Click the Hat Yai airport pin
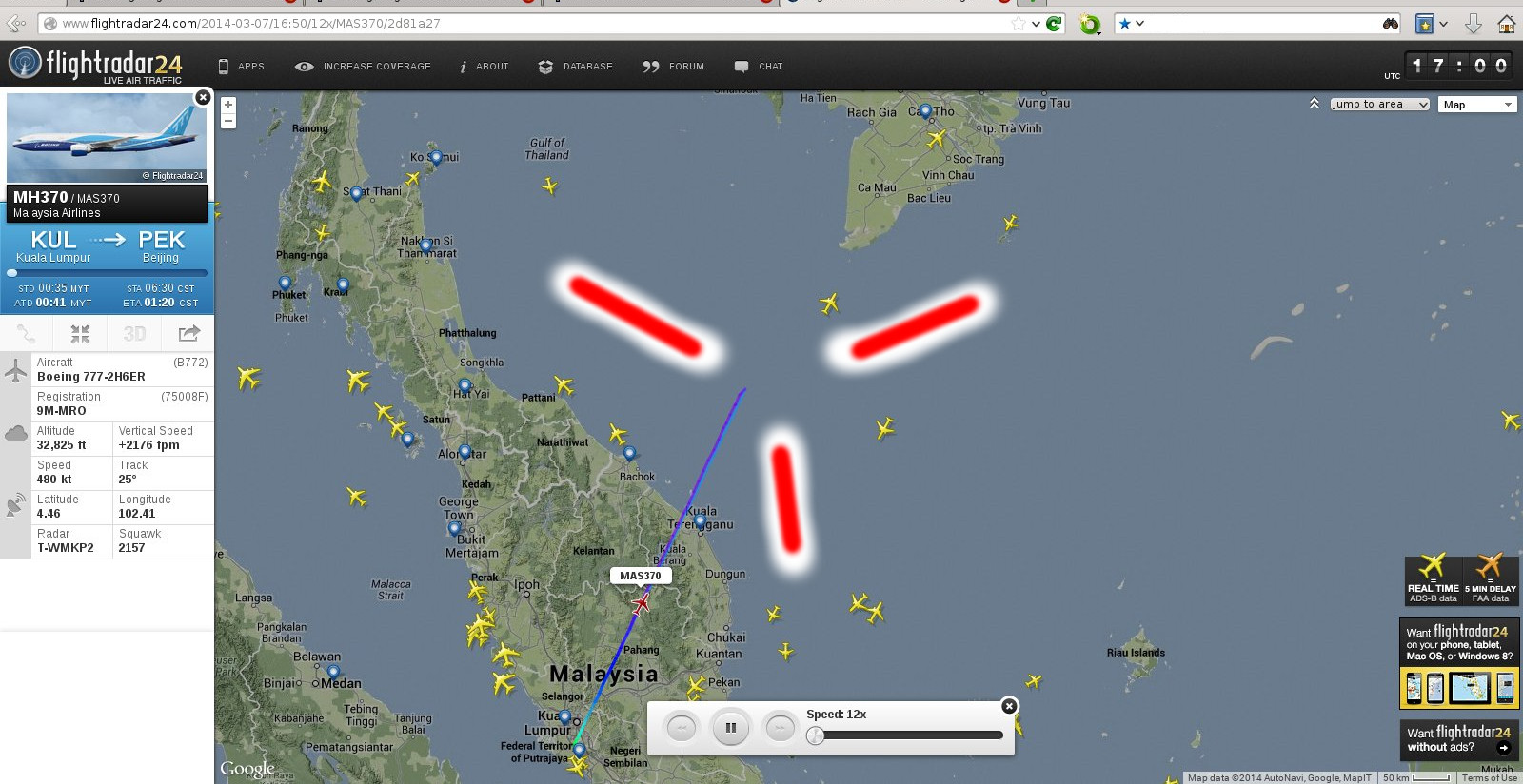The width and height of the screenshot is (1523, 784). click(x=464, y=386)
